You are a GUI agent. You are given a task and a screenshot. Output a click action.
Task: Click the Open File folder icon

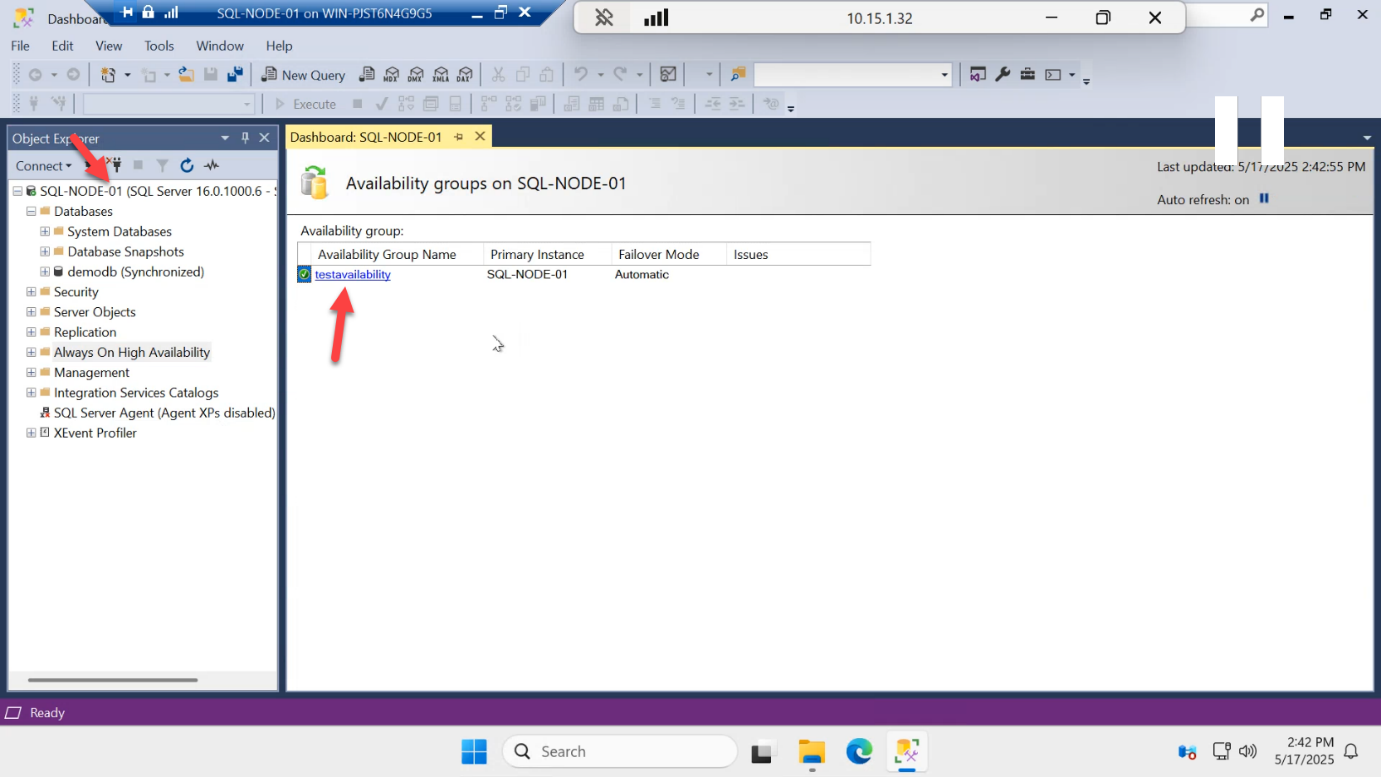click(x=186, y=75)
